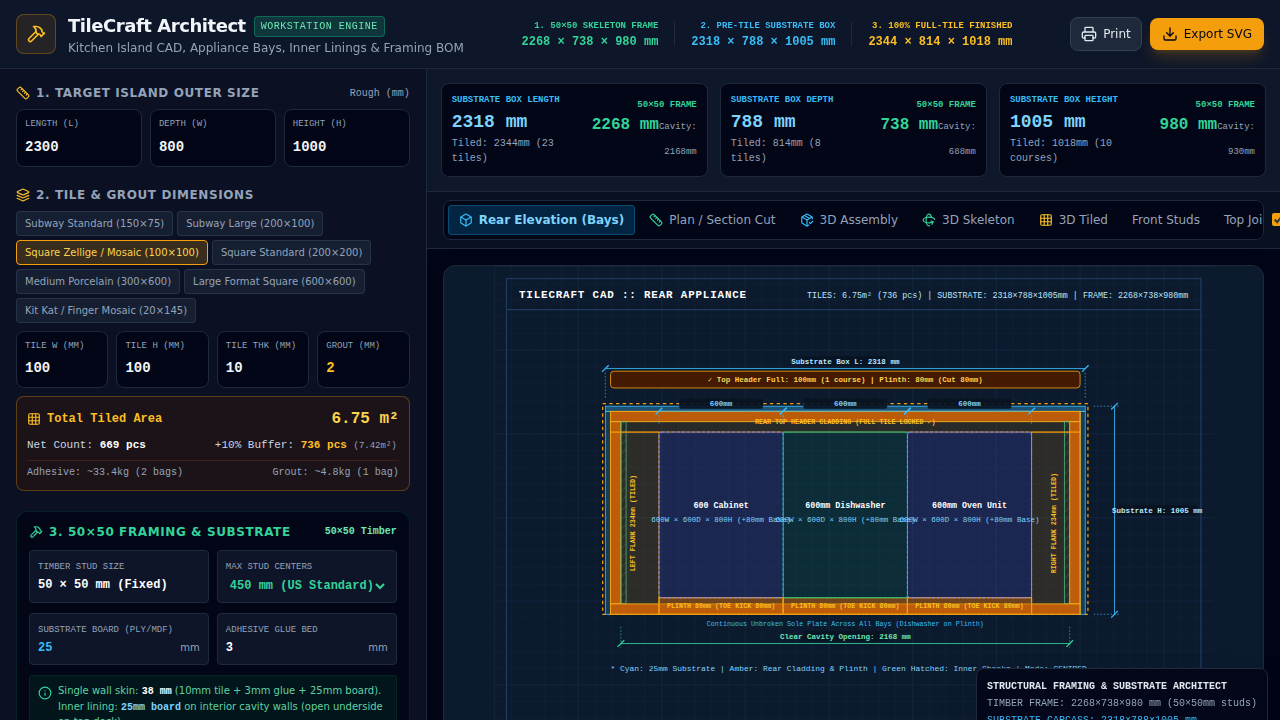Choose Large Format Square (600×600) preset

274,282
